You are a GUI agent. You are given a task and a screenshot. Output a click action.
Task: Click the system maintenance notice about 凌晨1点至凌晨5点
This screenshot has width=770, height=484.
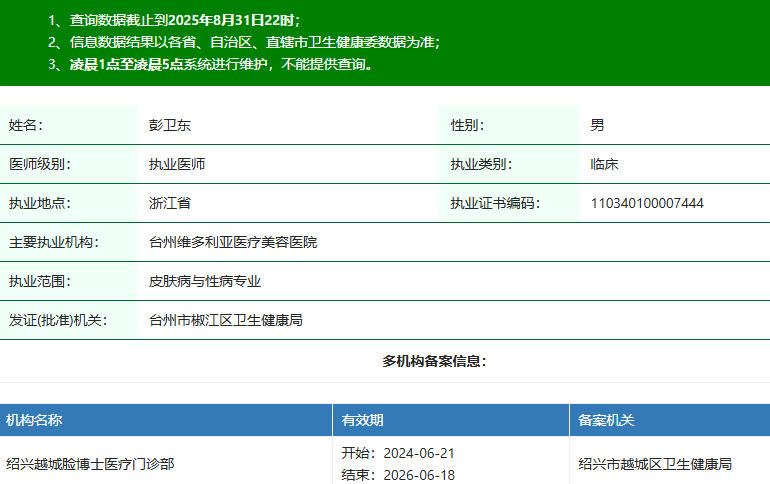pos(214,64)
